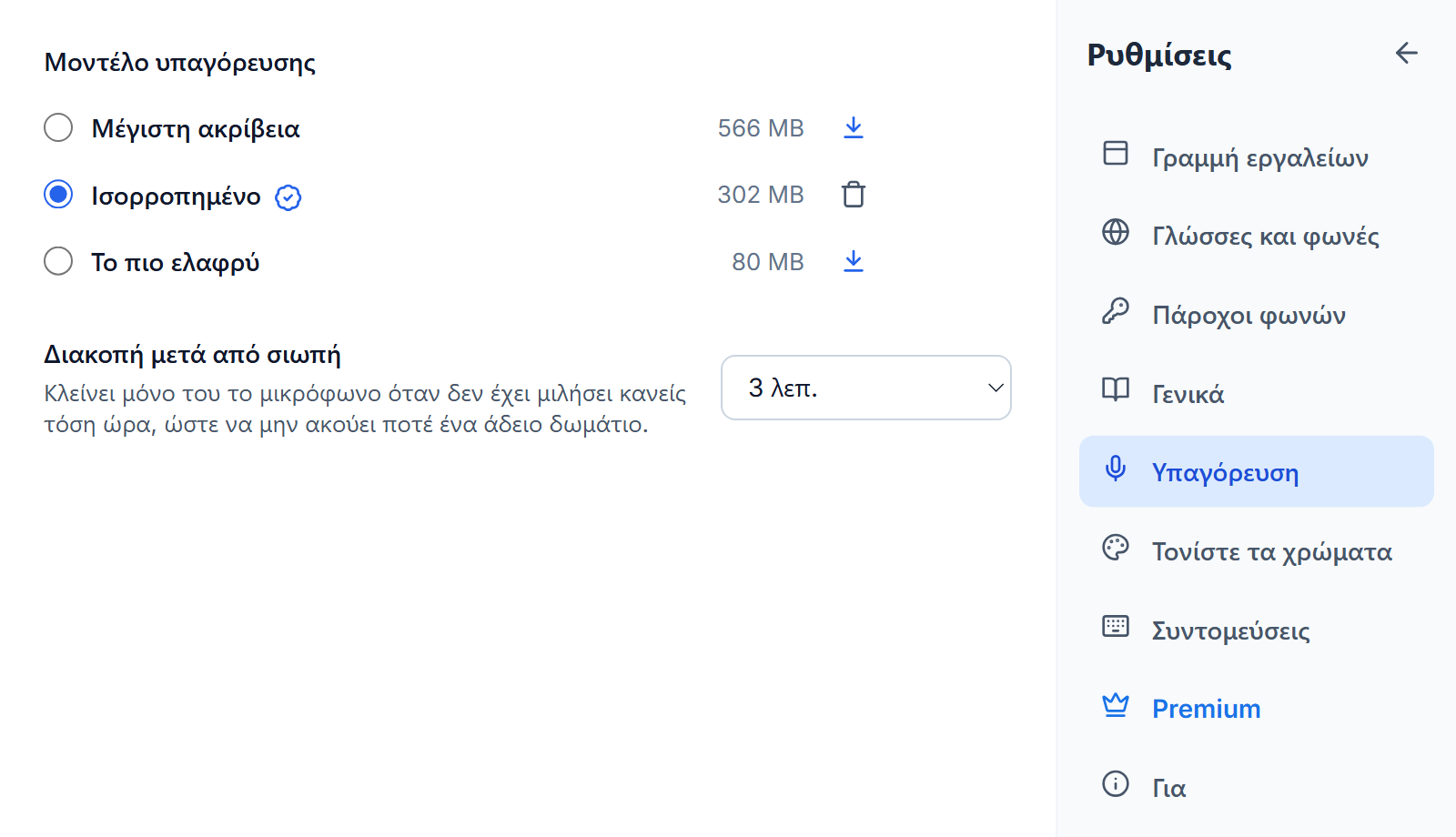The image size is (1456, 837).
Task: Select the Ισορροπημένο radio button
Action: (58, 195)
